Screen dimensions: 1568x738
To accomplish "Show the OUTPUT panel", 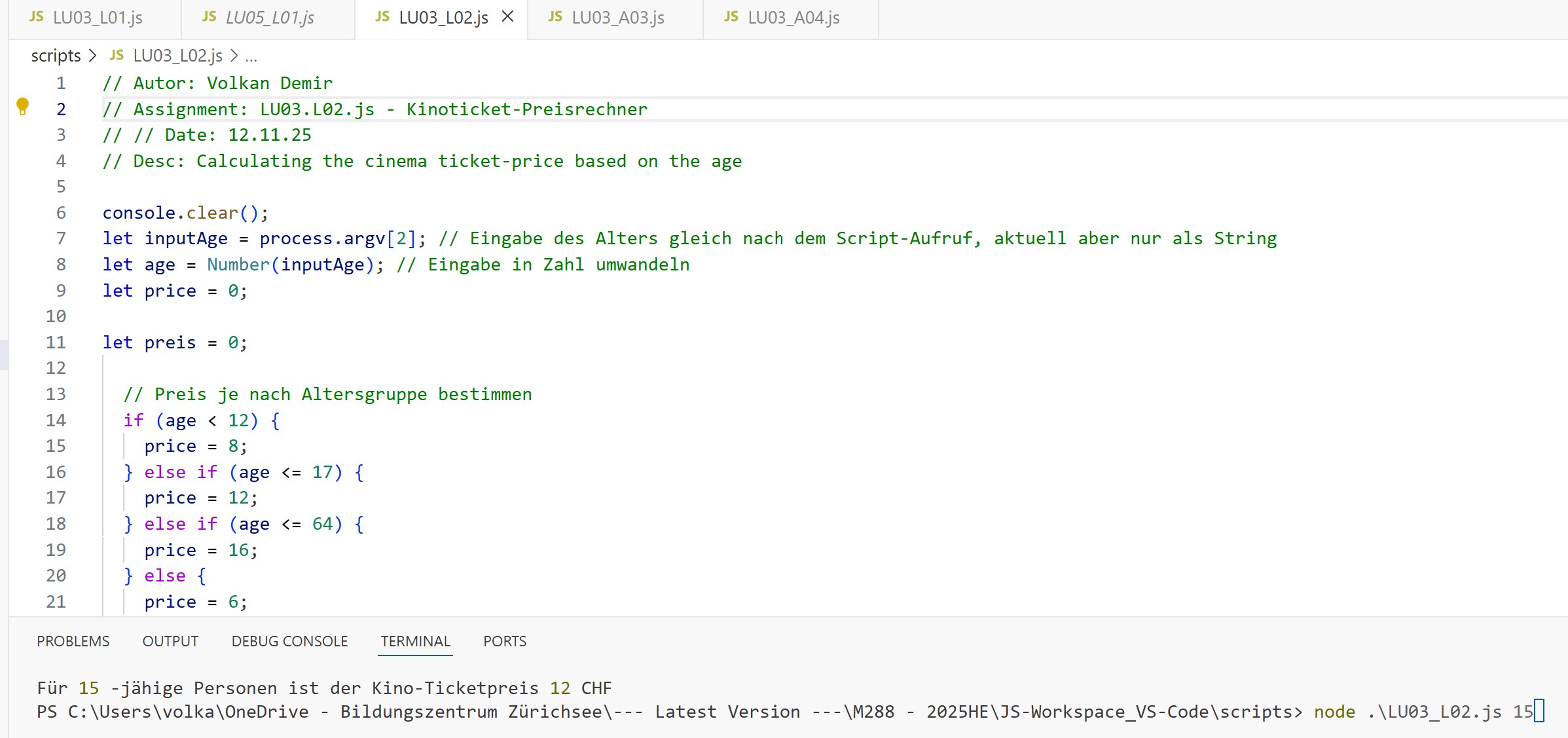I will click(x=170, y=641).
